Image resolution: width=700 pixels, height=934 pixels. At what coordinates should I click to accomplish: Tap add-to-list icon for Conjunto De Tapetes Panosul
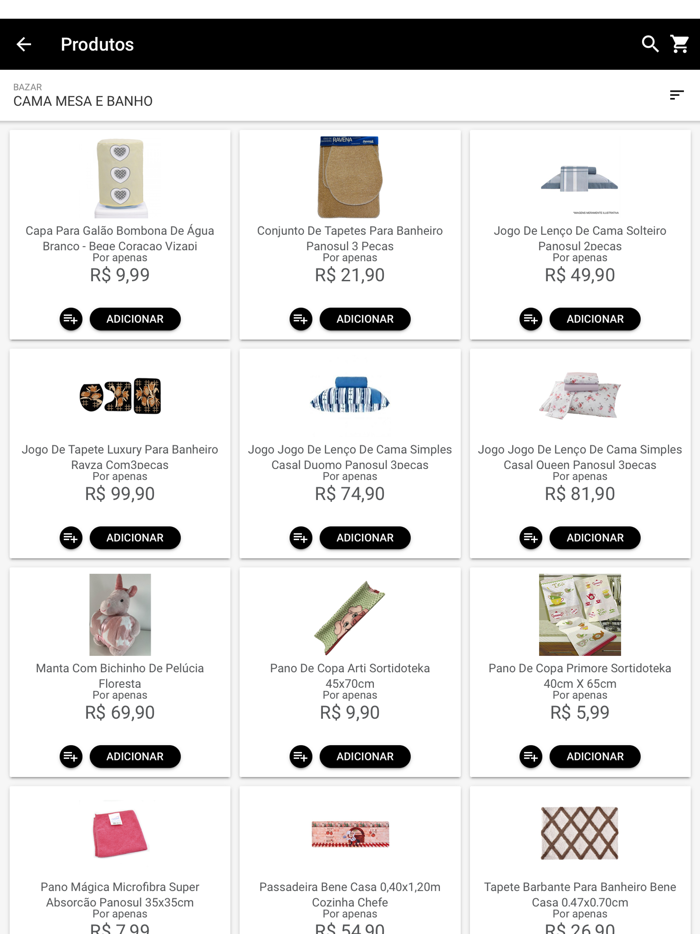point(300,318)
